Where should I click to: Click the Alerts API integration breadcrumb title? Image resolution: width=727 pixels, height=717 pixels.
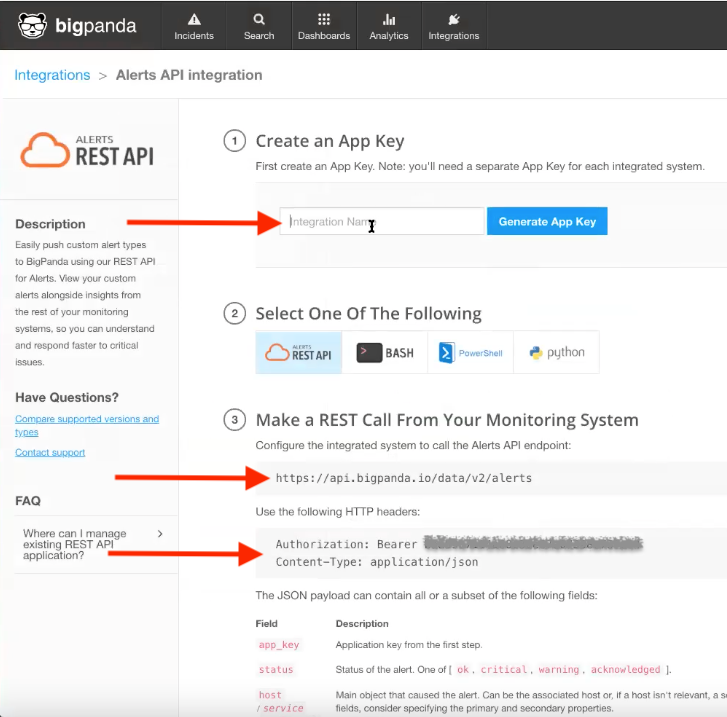point(189,75)
